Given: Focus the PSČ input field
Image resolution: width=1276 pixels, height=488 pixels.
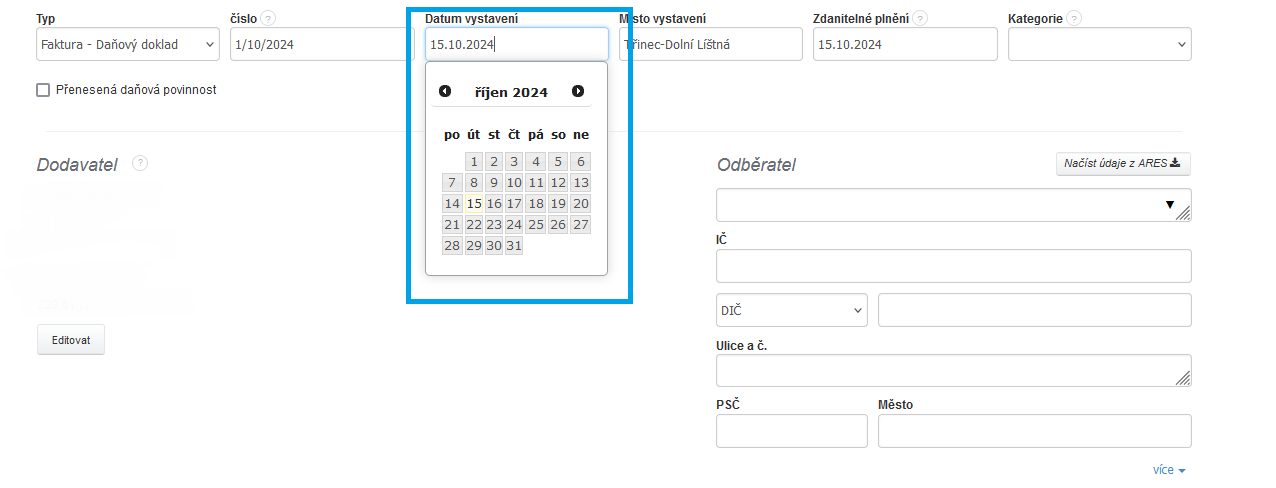Looking at the screenshot, I should pos(791,431).
